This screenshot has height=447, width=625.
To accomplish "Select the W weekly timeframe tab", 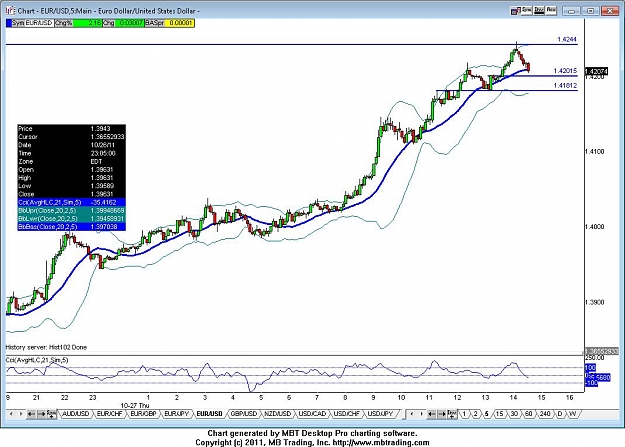I will click(x=572, y=414).
